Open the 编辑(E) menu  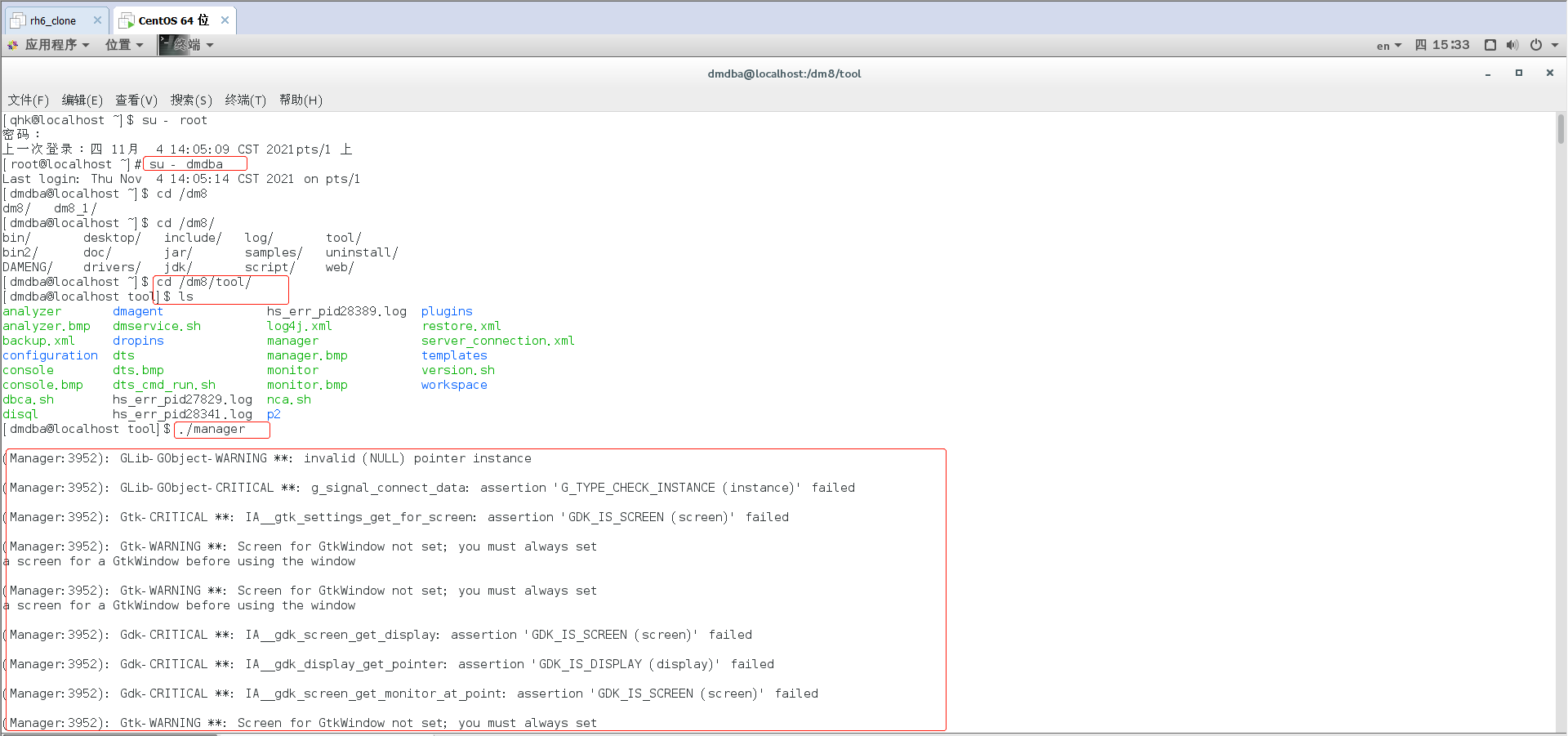click(x=82, y=100)
